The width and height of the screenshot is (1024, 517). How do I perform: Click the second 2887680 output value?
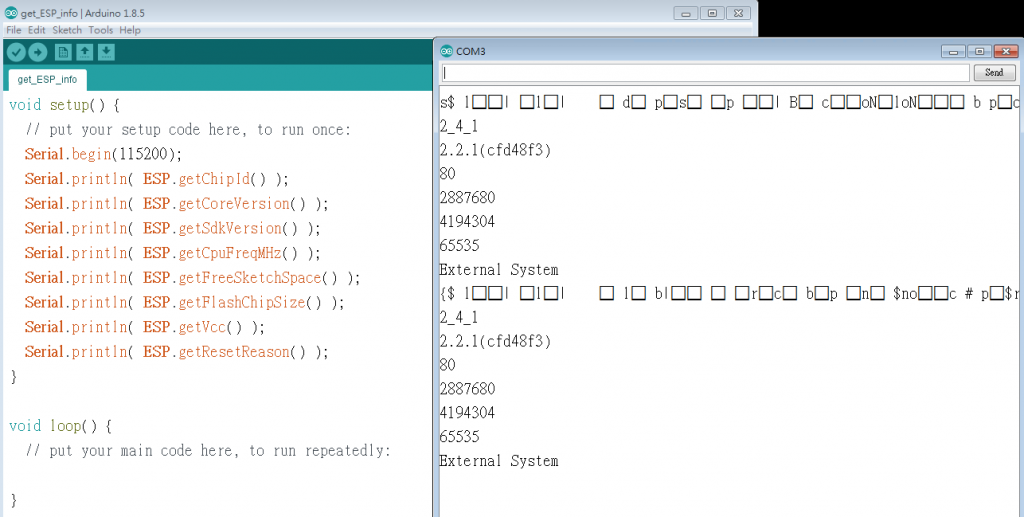pyautogui.click(x=468, y=389)
